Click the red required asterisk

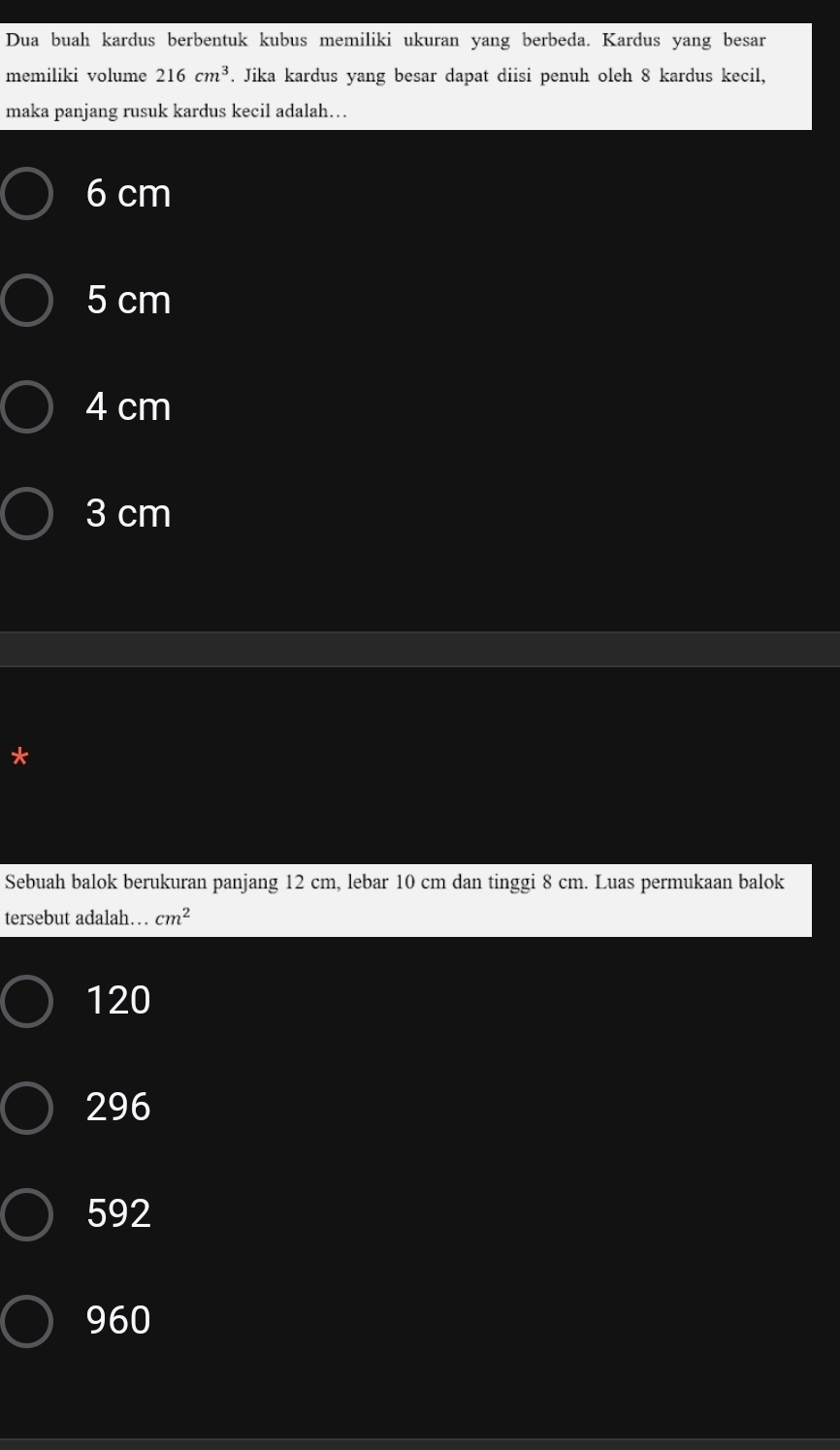pos(16,757)
